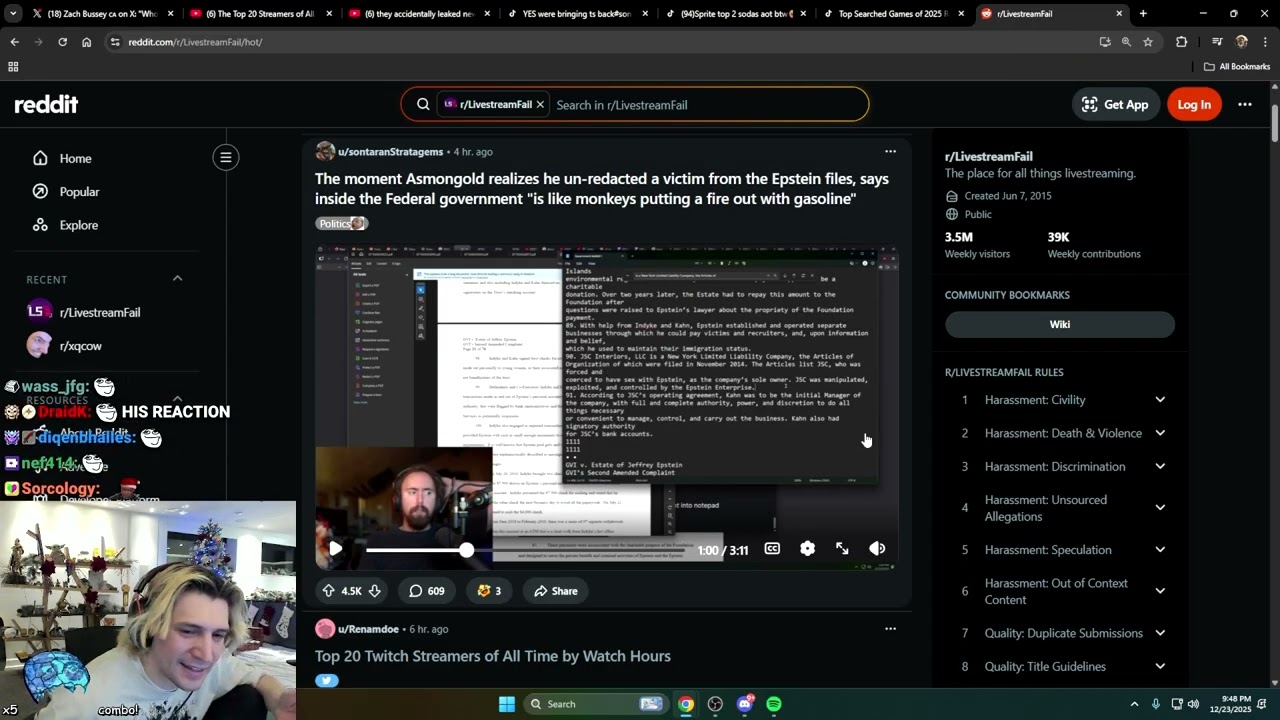Open browser extensions puzzle icon
1280x720 pixels.
coord(1181,42)
